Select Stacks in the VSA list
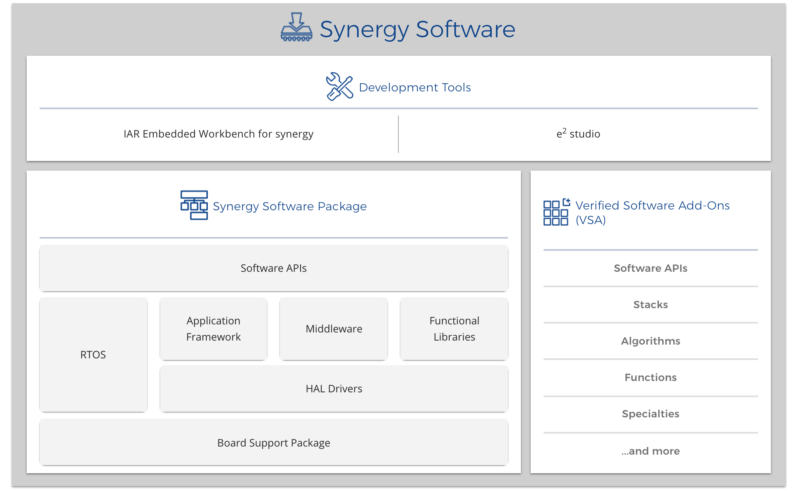The width and height of the screenshot is (800, 491). coord(650,305)
